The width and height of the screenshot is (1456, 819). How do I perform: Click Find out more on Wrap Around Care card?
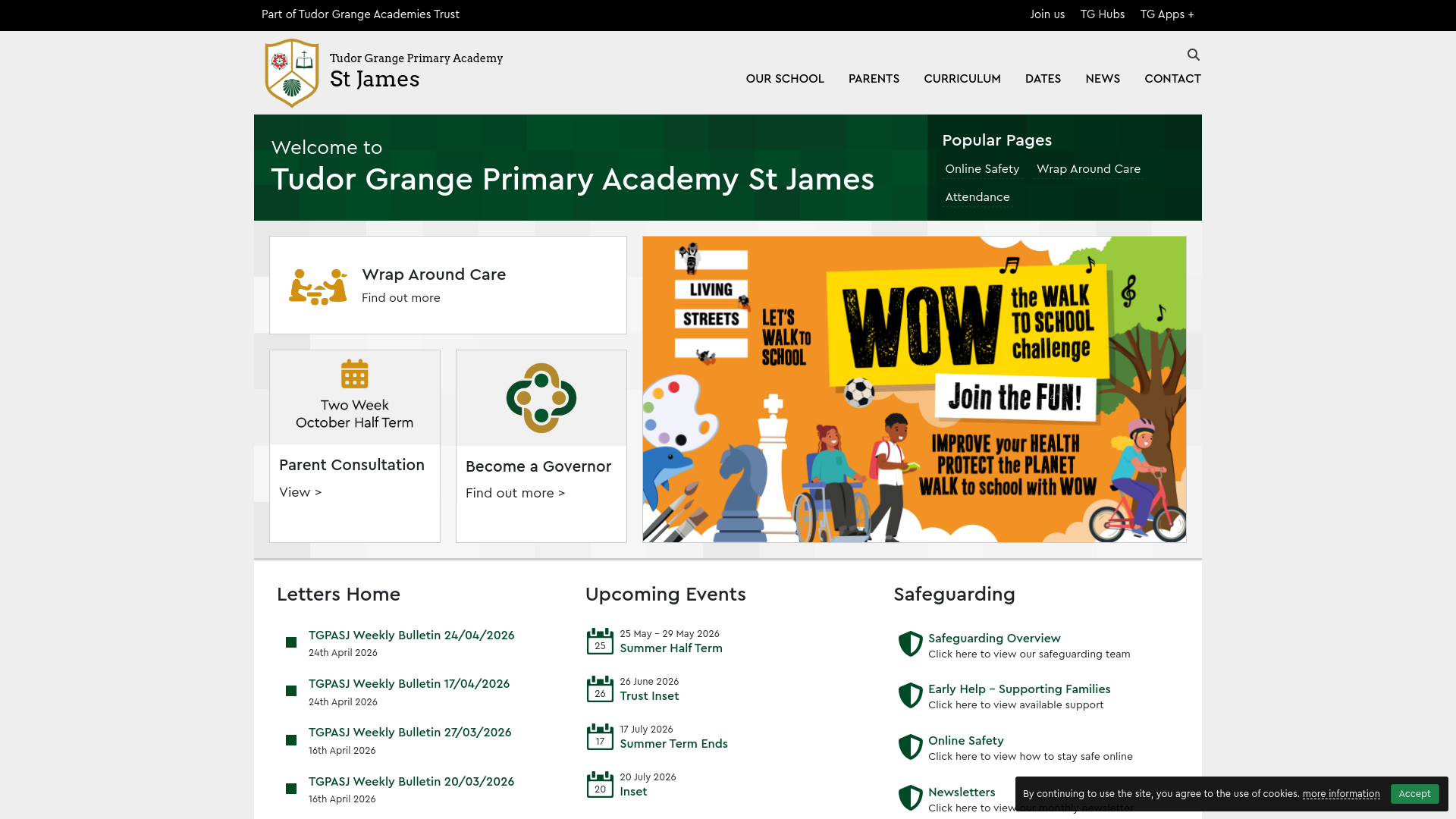(401, 298)
